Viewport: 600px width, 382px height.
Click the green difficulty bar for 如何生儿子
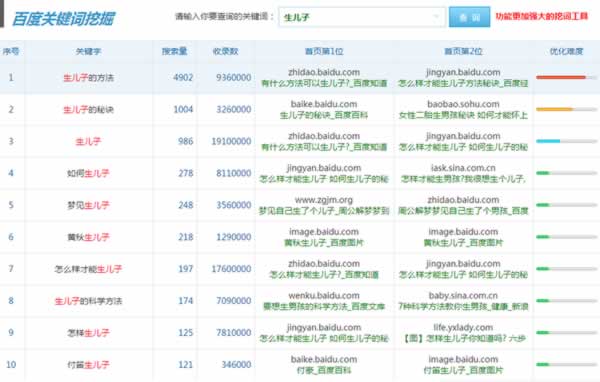tap(543, 173)
